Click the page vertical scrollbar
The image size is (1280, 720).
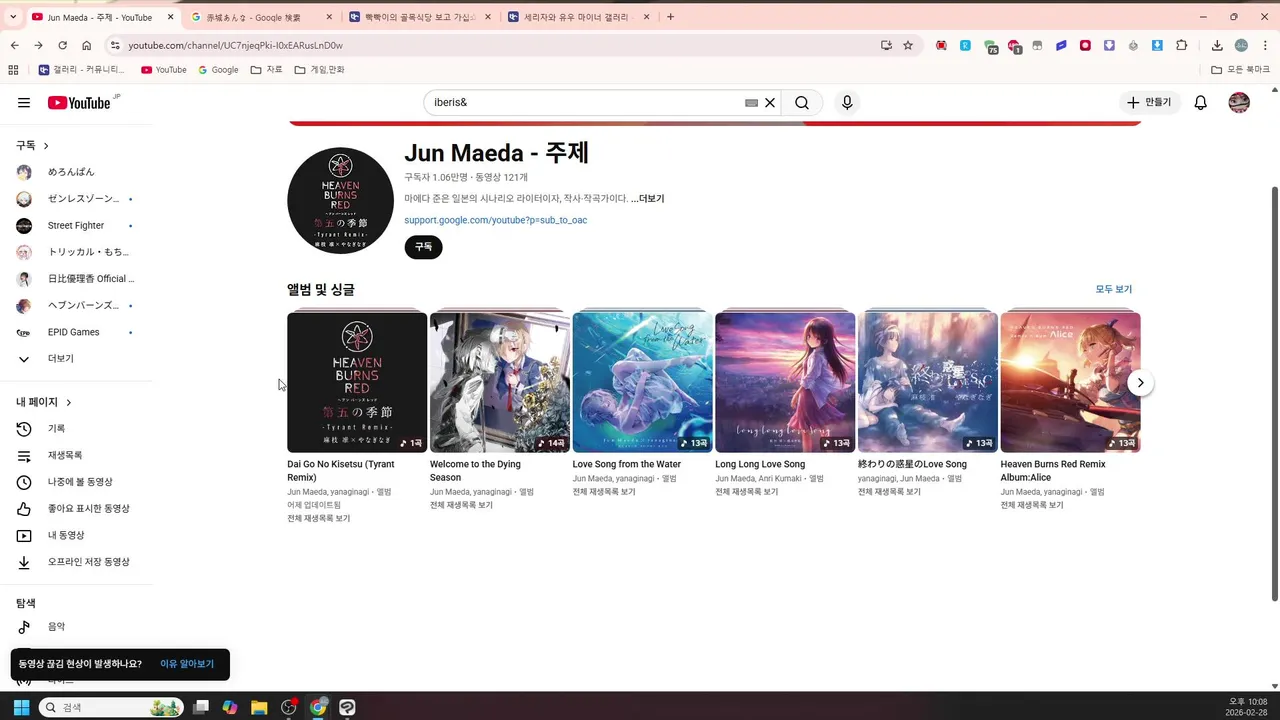click(1274, 392)
